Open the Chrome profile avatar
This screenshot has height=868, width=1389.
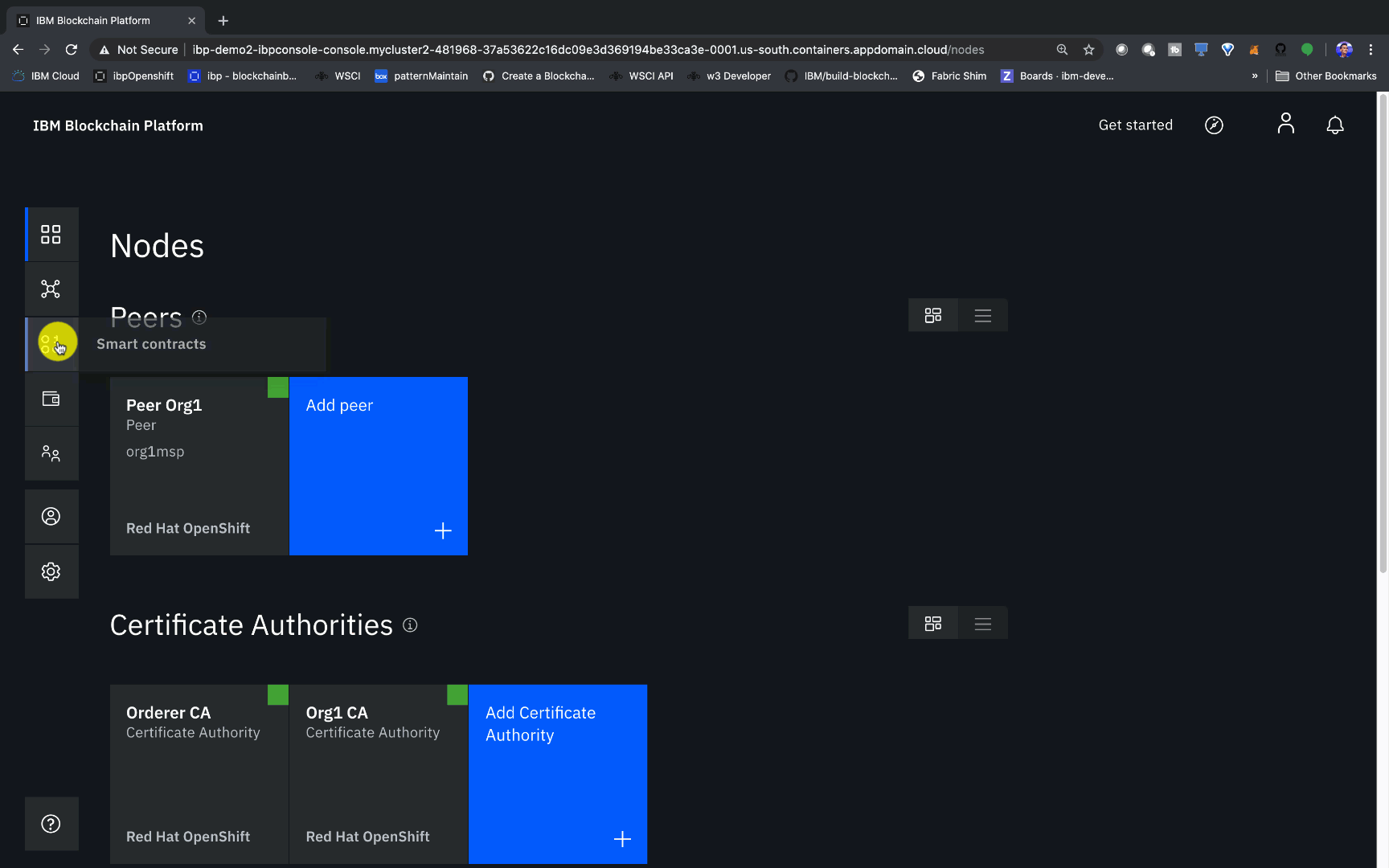(1344, 50)
